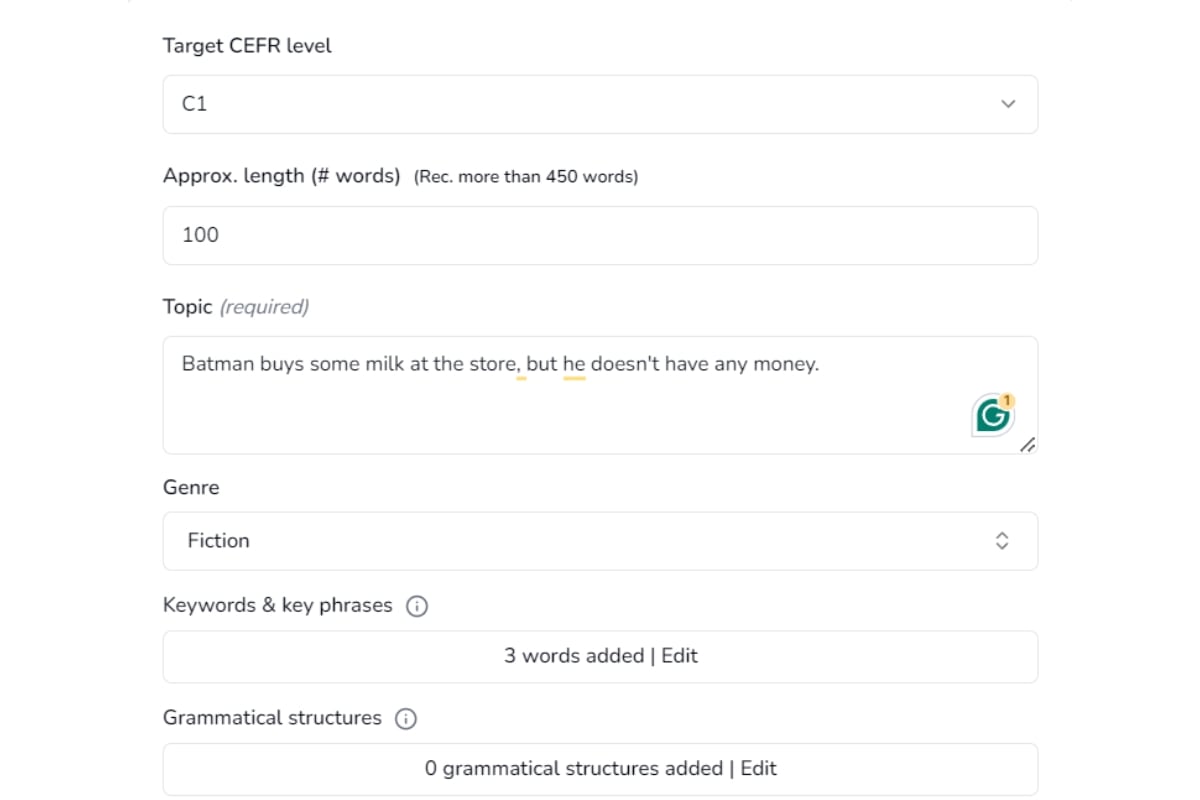Edit the 3 added keywords
The width and height of the screenshot is (1200, 800).
(x=677, y=656)
